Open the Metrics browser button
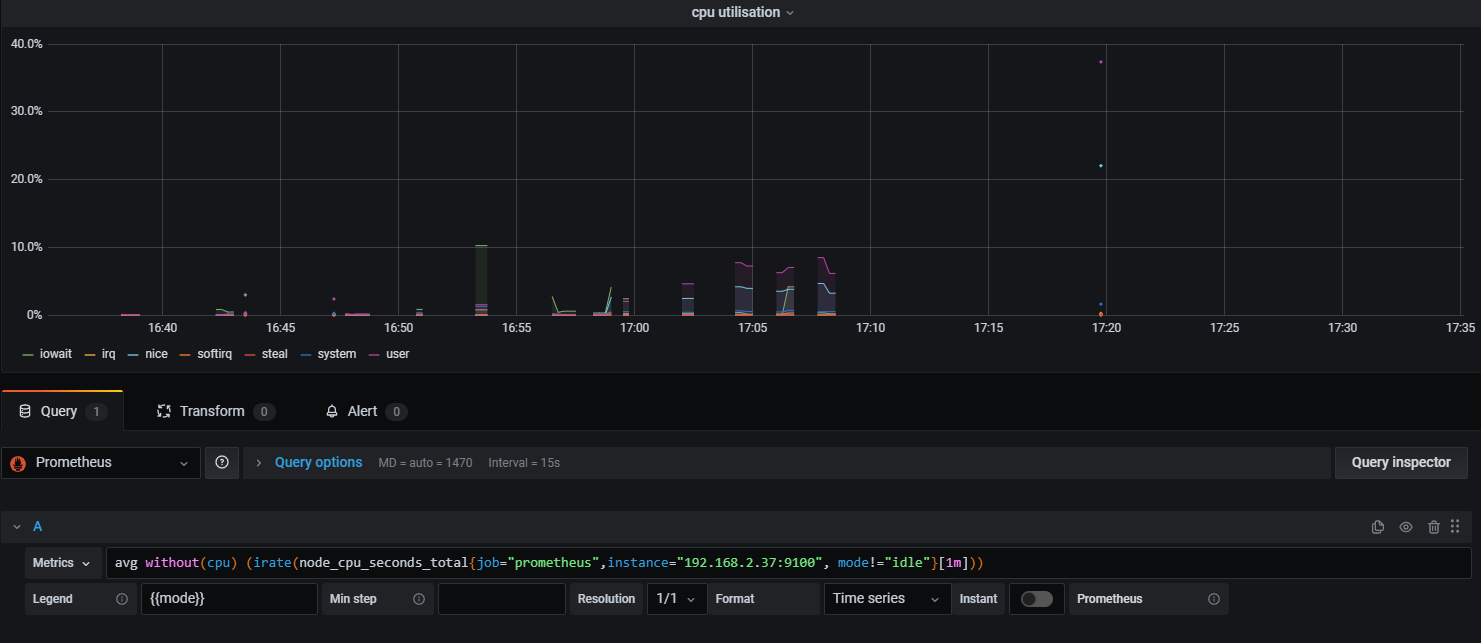 66,563
